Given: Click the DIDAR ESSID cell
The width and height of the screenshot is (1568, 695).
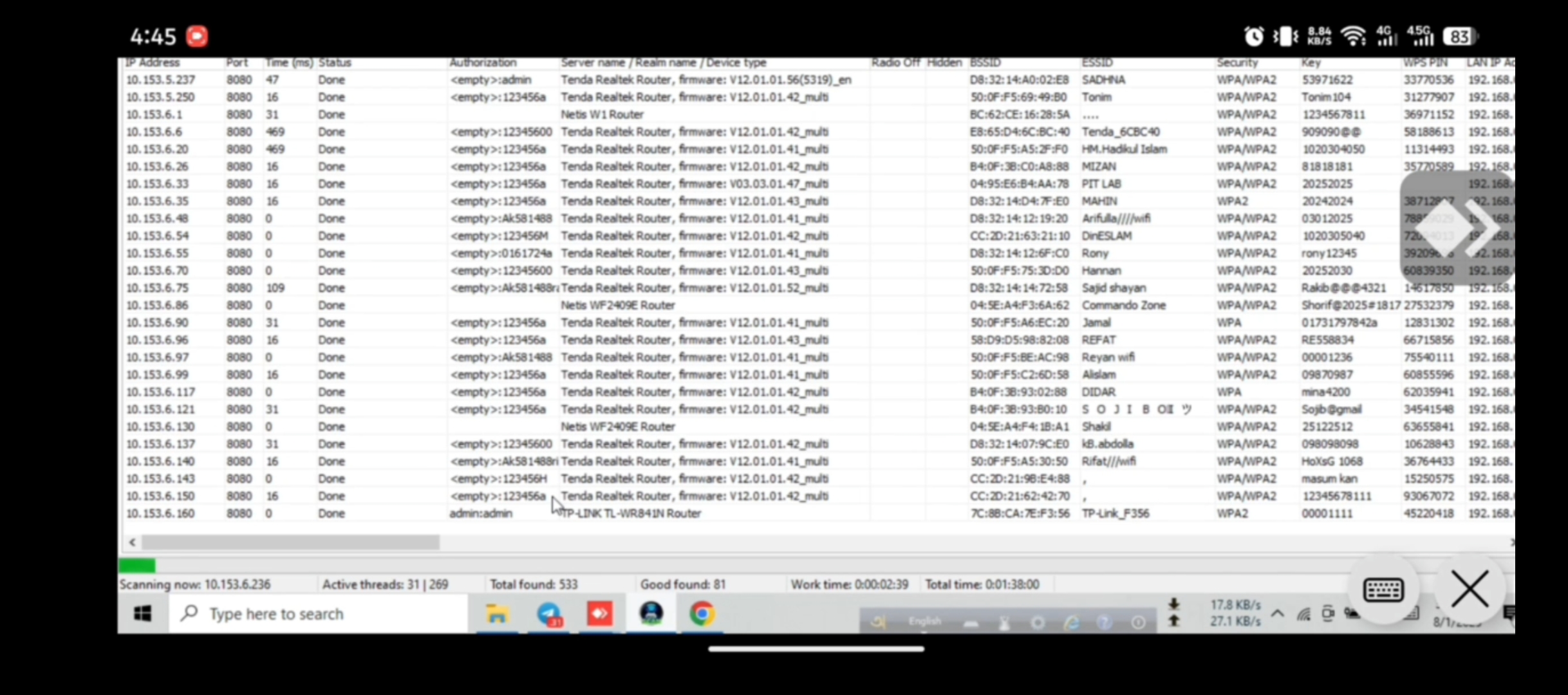Looking at the screenshot, I should click(x=1099, y=393).
